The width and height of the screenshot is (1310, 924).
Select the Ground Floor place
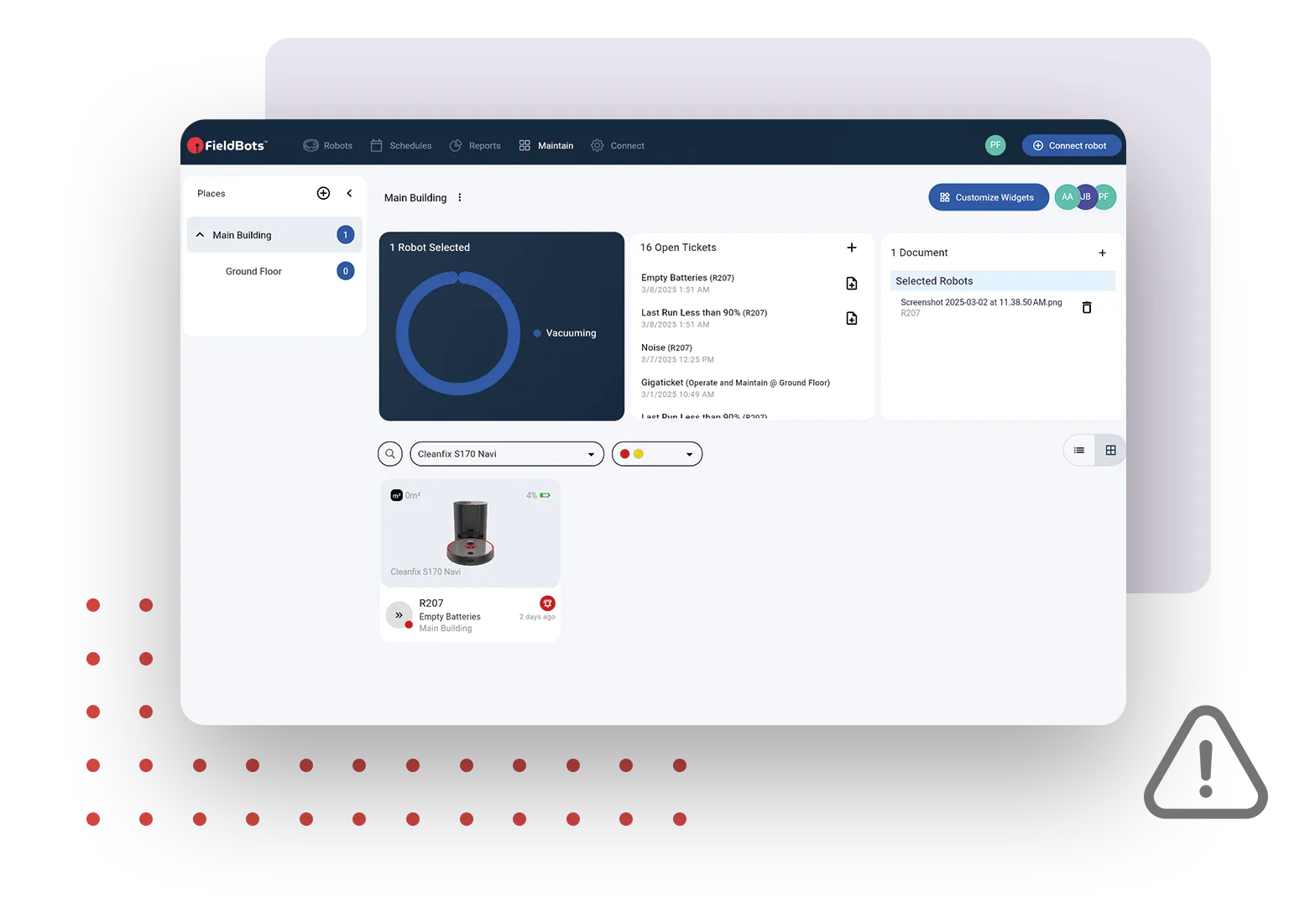[x=253, y=271]
